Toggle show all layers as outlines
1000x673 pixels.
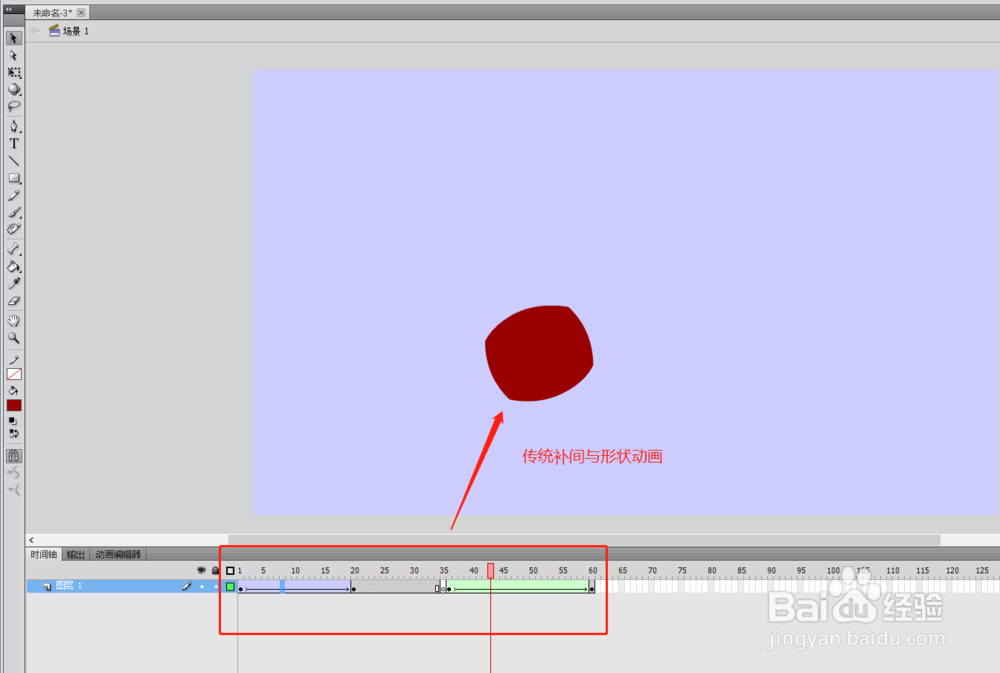[230, 570]
